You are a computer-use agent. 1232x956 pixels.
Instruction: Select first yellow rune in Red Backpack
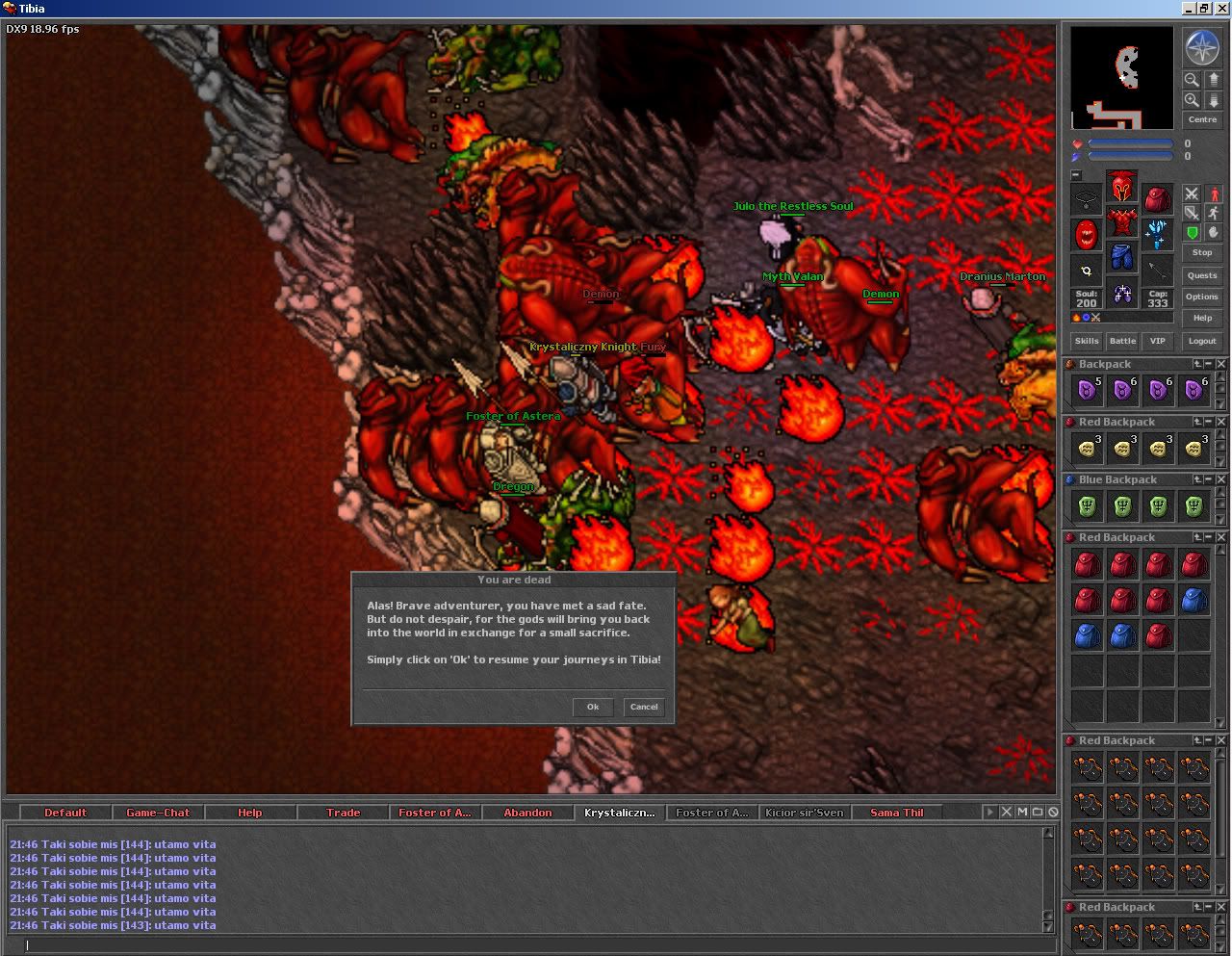tap(1087, 448)
